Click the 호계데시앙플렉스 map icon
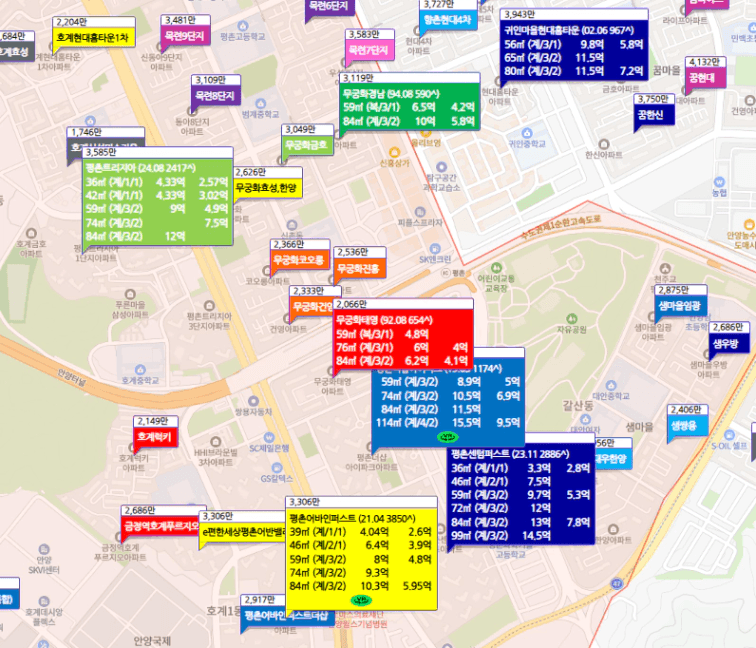756x648 pixels. (44, 601)
